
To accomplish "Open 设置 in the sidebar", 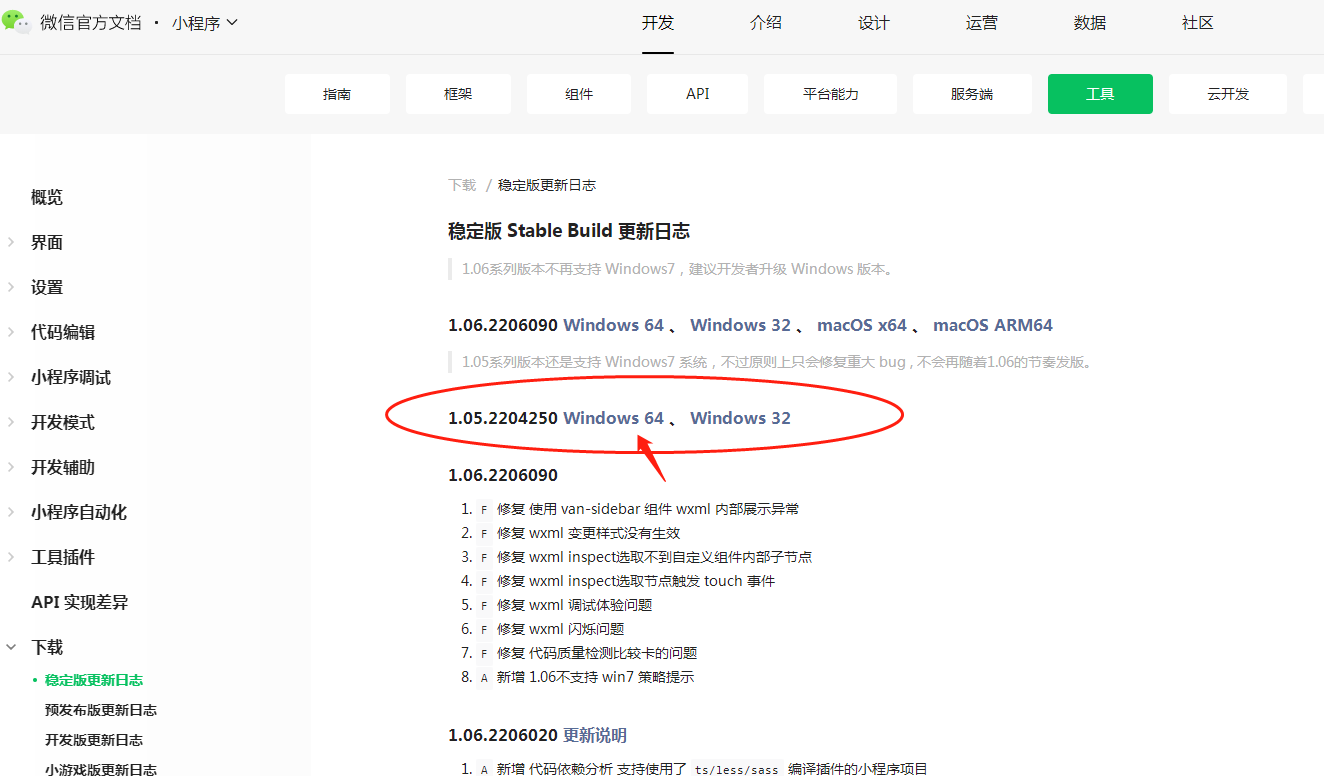I will tap(47, 287).
